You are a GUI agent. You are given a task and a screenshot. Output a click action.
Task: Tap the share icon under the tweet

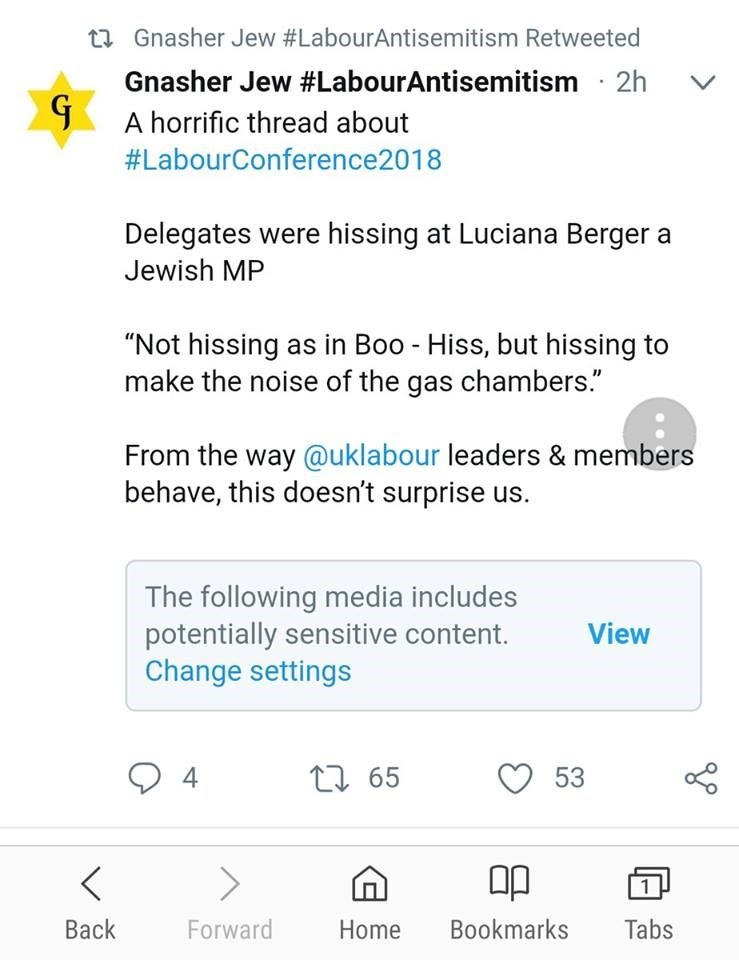click(700, 778)
